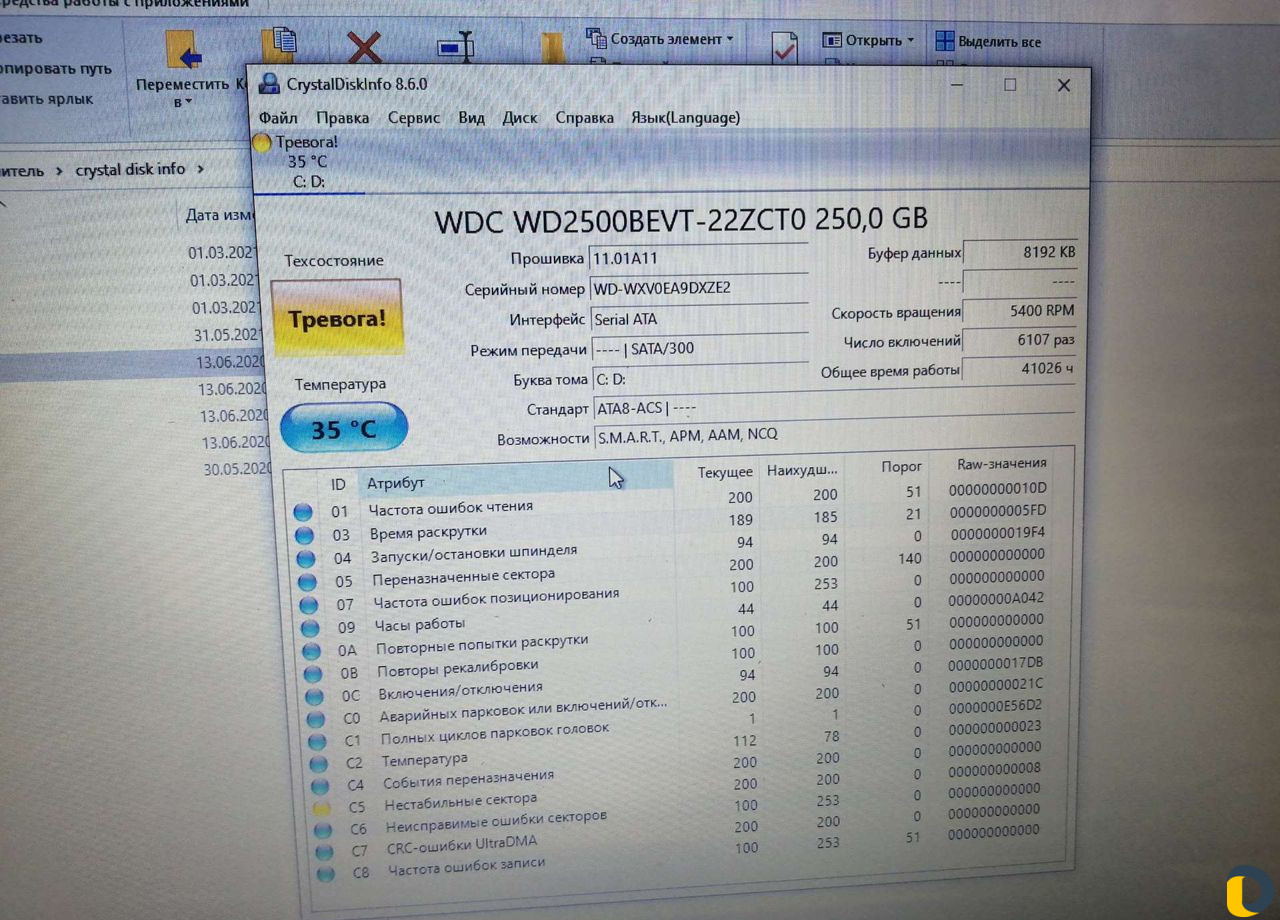Expand the Переместить в dropdown arrow
This screenshot has width=1280, height=920.
(188, 103)
